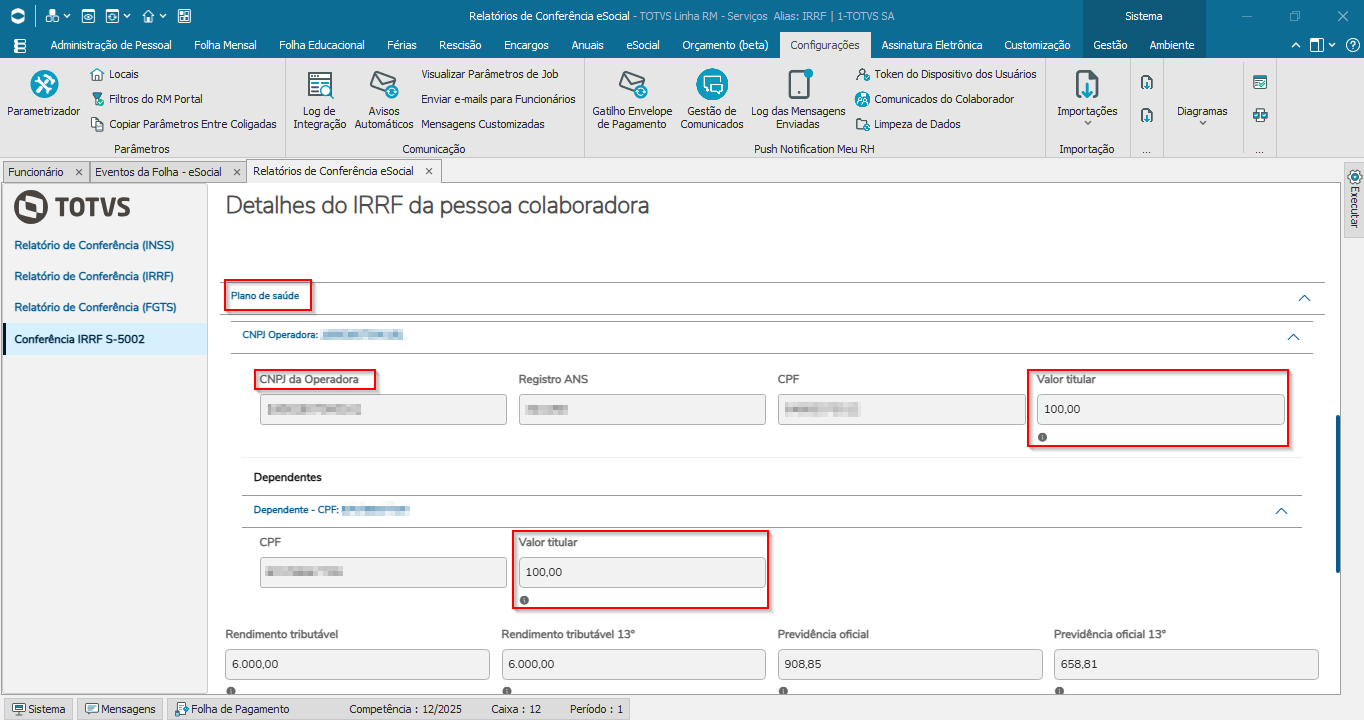The image size is (1364, 720).
Task: Switch to the eSocial ribbon tab
Action: [643, 45]
